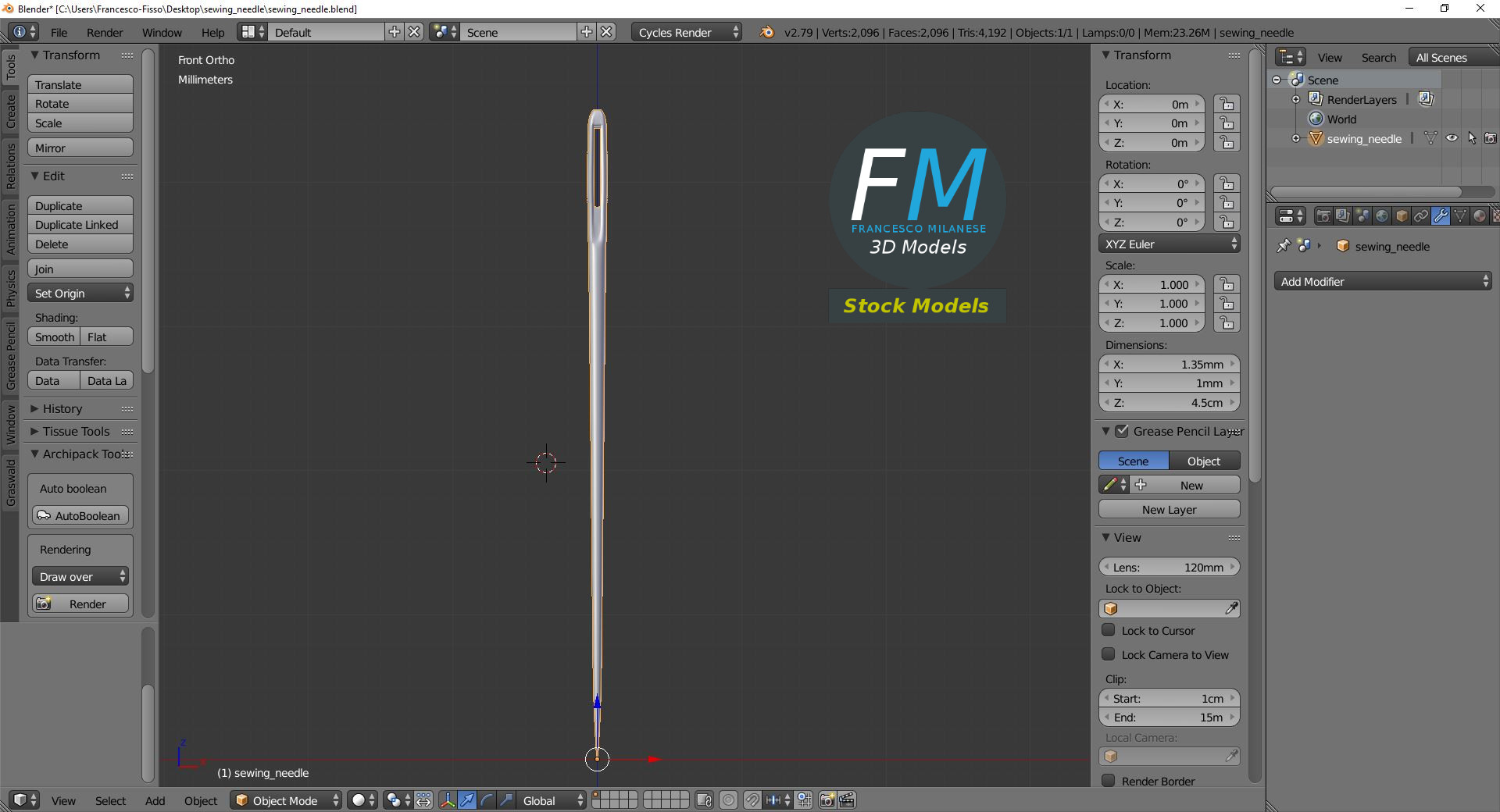Open the Material properties tab sphere icon
Screen dimensions: 1500x812
point(1480,216)
